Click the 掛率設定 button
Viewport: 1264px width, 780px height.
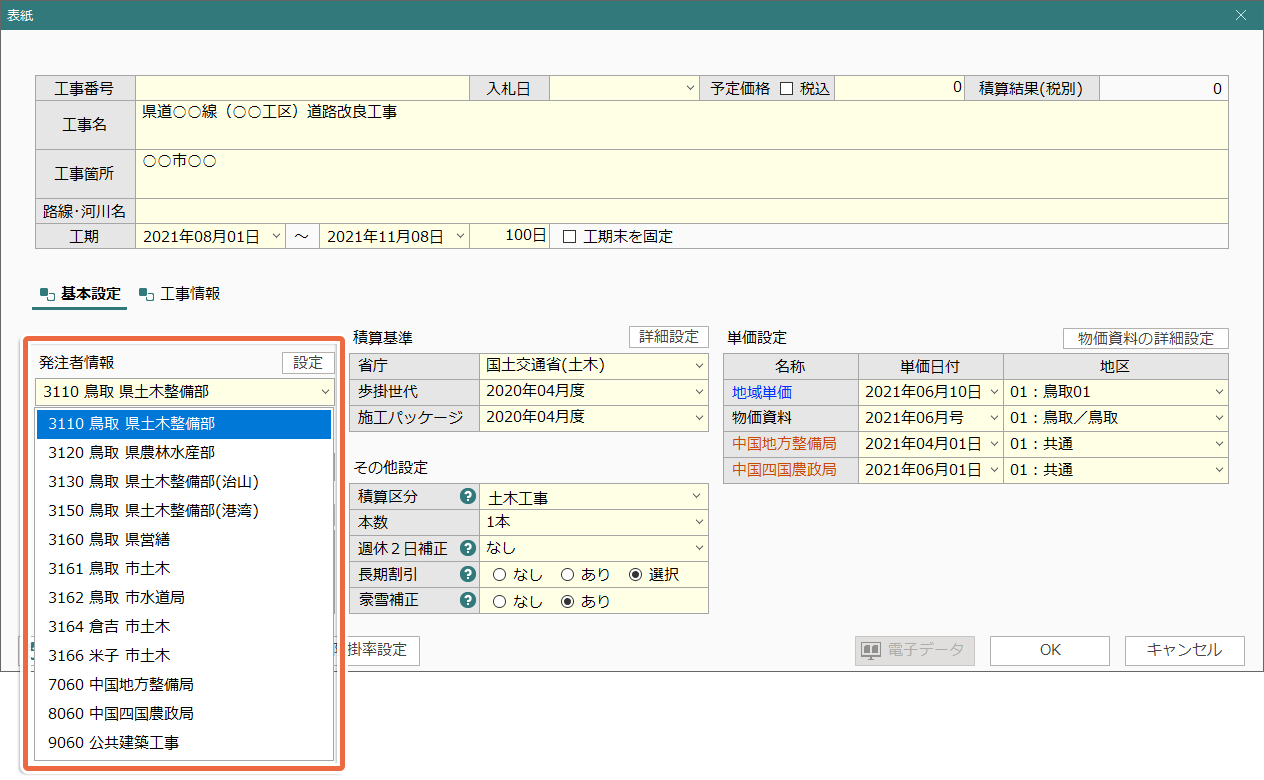point(381,650)
